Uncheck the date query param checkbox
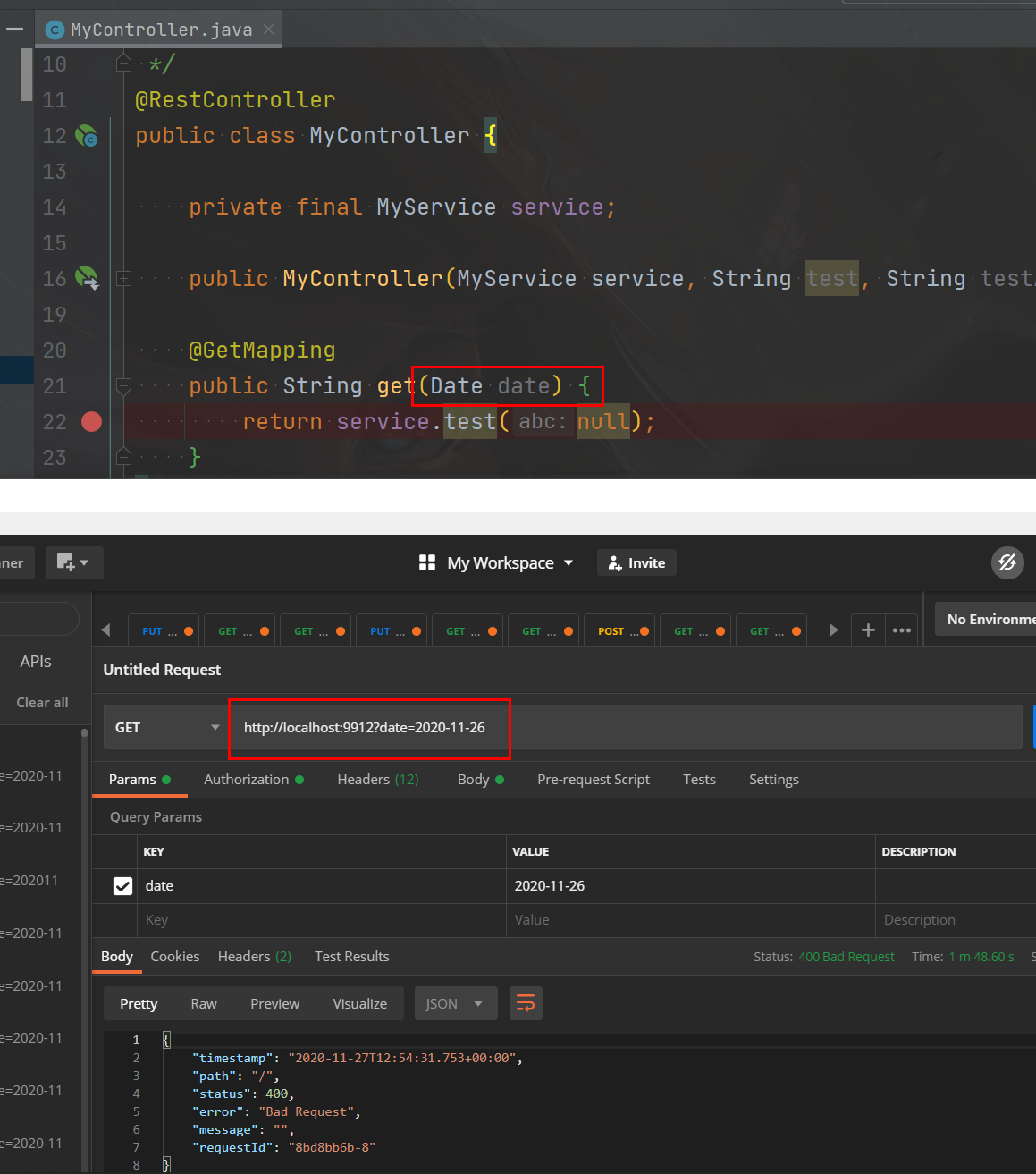Image resolution: width=1036 pixels, height=1174 pixels. tap(123, 885)
